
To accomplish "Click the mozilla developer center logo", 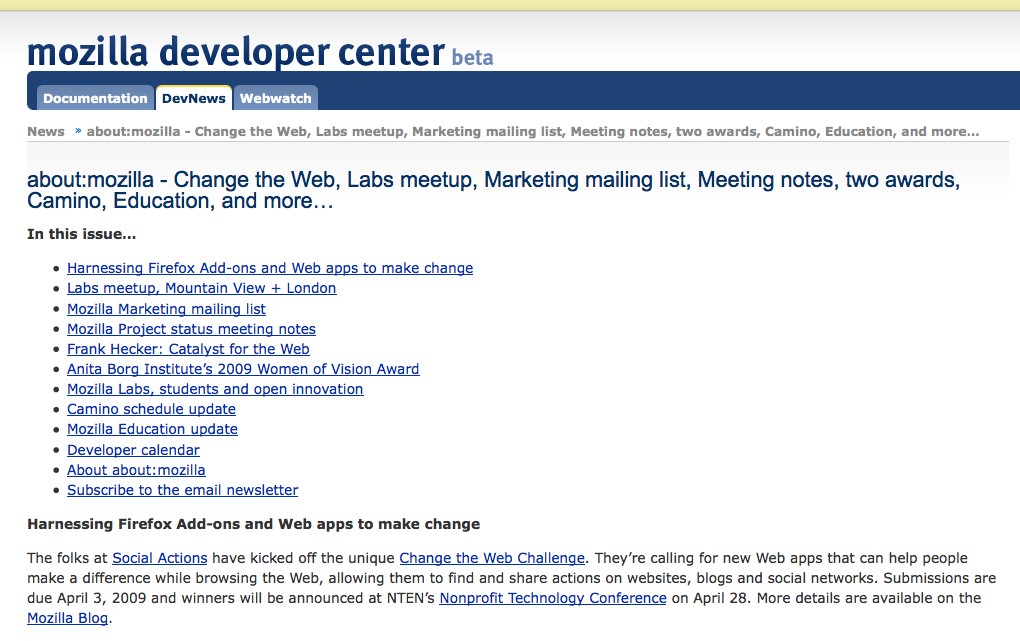I will [236, 52].
